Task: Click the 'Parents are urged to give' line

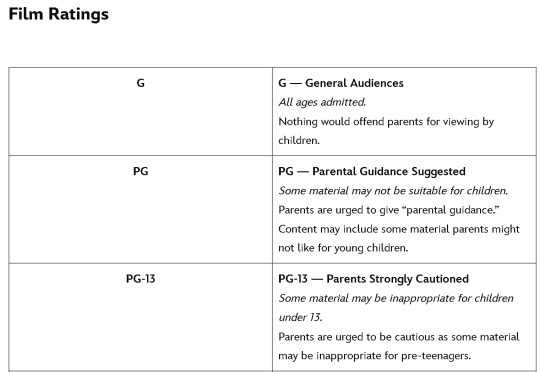Action: [389, 210]
